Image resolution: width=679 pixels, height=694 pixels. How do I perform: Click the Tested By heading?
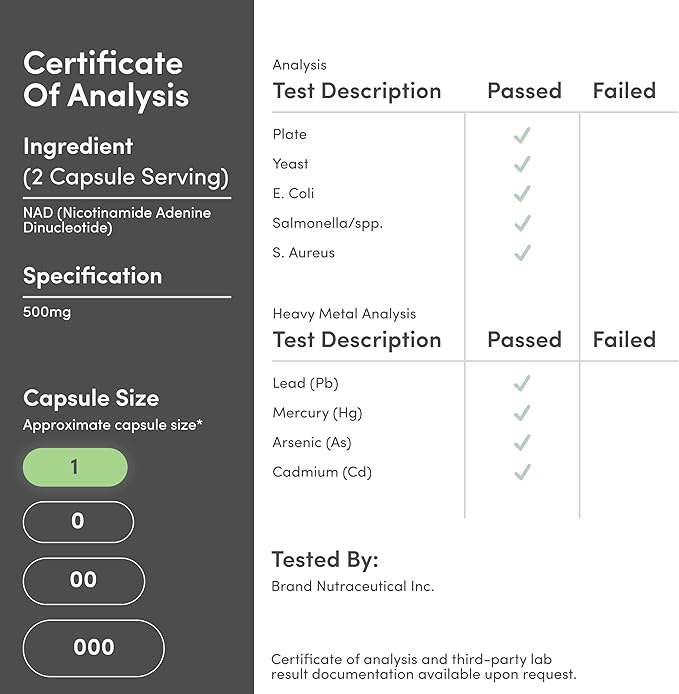(325, 559)
